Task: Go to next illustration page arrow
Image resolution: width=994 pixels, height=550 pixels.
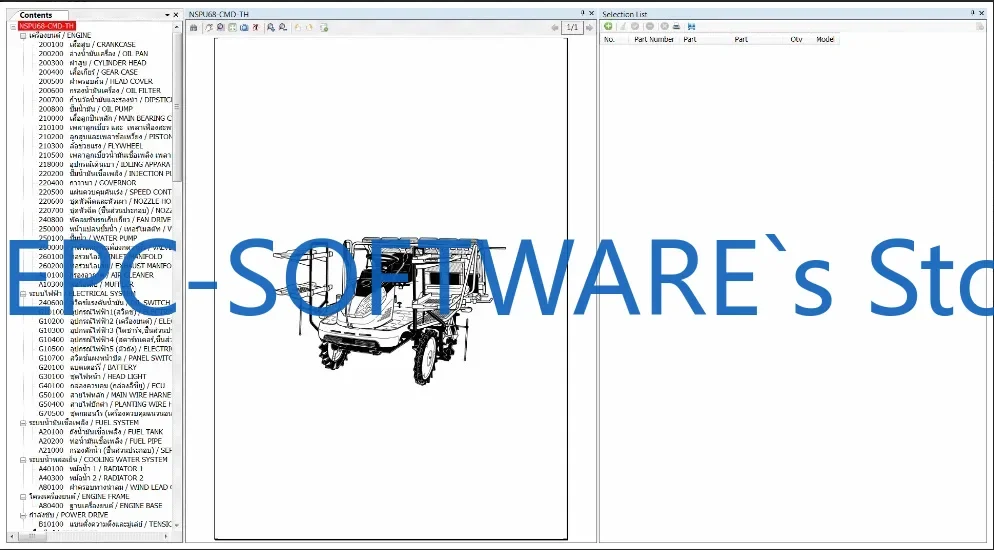Action: coord(590,28)
